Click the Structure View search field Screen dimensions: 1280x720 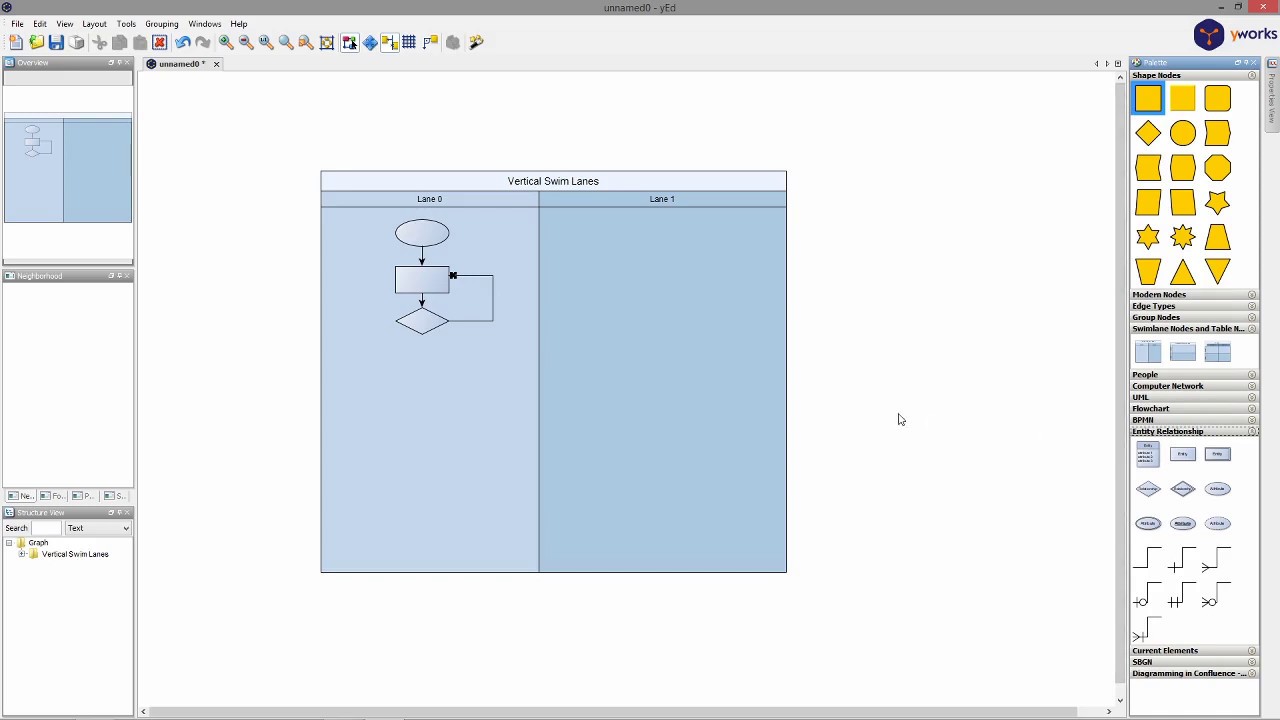[x=46, y=528]
